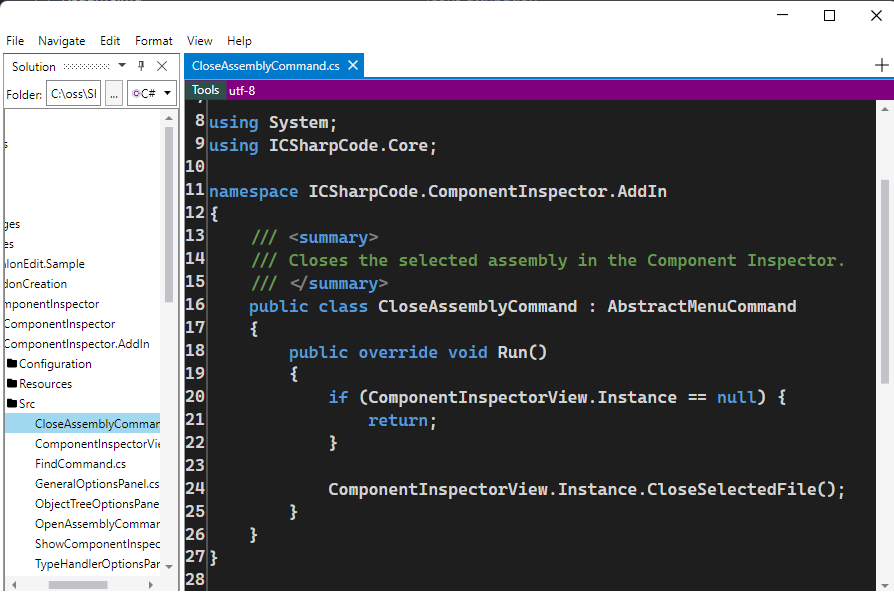Open ObjectTreeOptionsPanel file in tree
Image resolution: width=894 pixels, height=600 pixels.
(x=97, y=504)
